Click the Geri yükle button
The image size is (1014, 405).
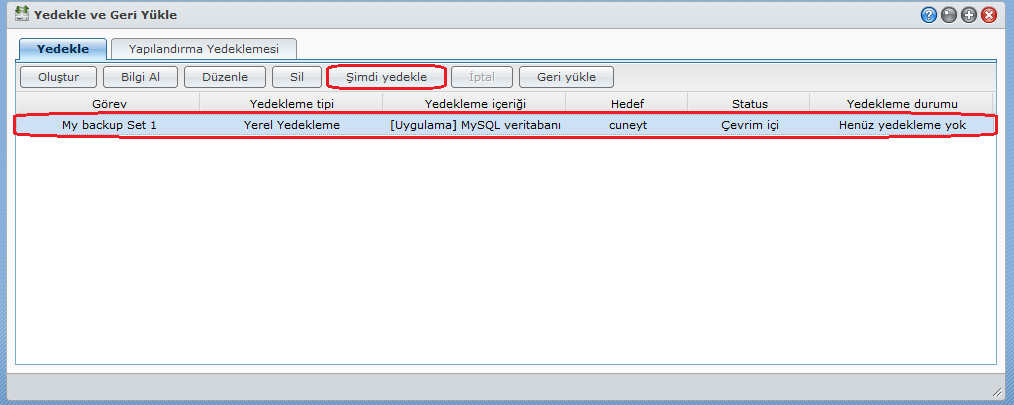566,77
